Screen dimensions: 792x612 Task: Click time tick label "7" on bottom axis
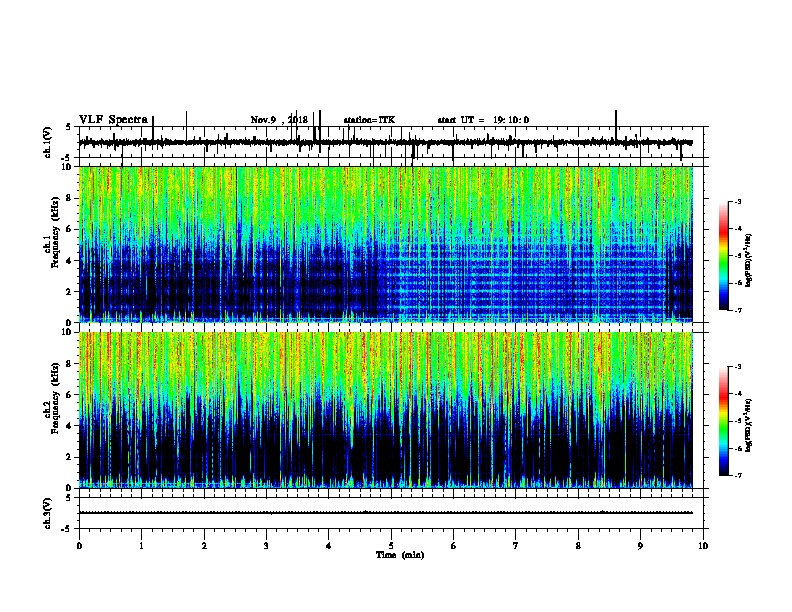point(516,546)
